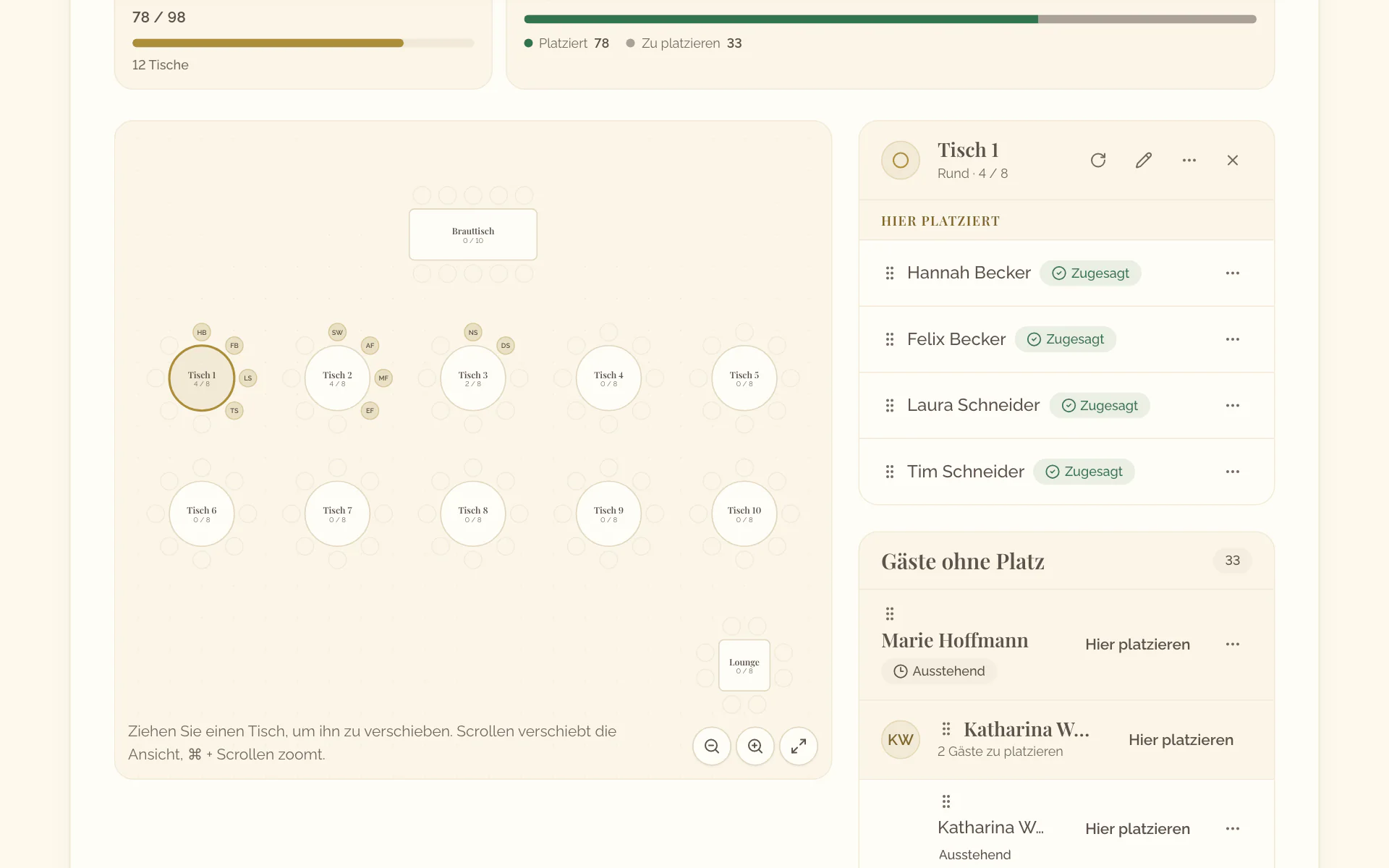Image resolution: width=1389 pixels, height=868 pixels.
Task: Click the SW seat chip at Tisch 2
Action: (337, 332)
